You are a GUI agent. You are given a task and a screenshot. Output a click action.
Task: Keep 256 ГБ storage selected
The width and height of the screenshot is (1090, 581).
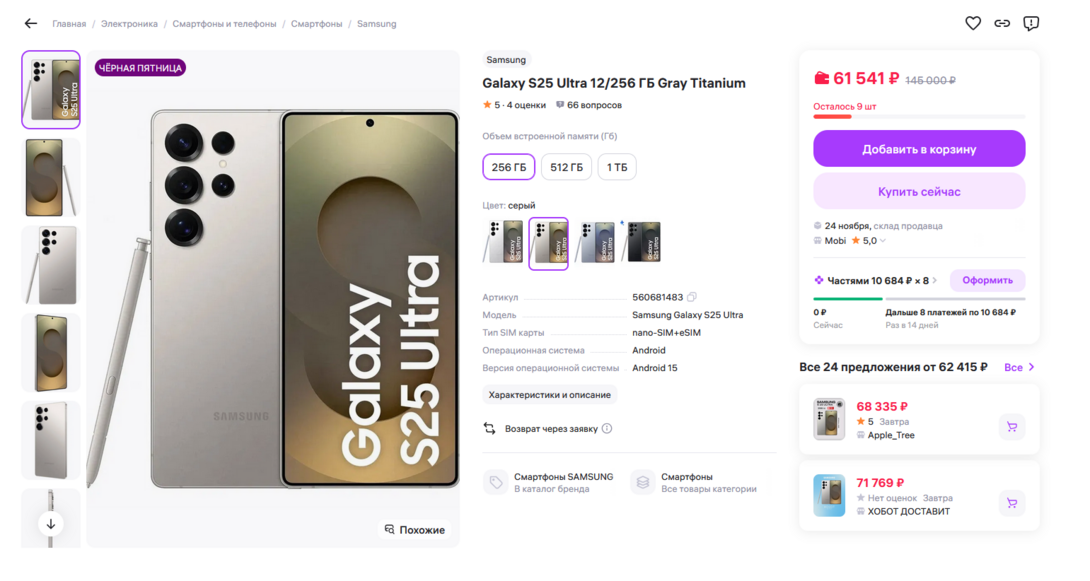pyautogui.click(x=508, y=167)
